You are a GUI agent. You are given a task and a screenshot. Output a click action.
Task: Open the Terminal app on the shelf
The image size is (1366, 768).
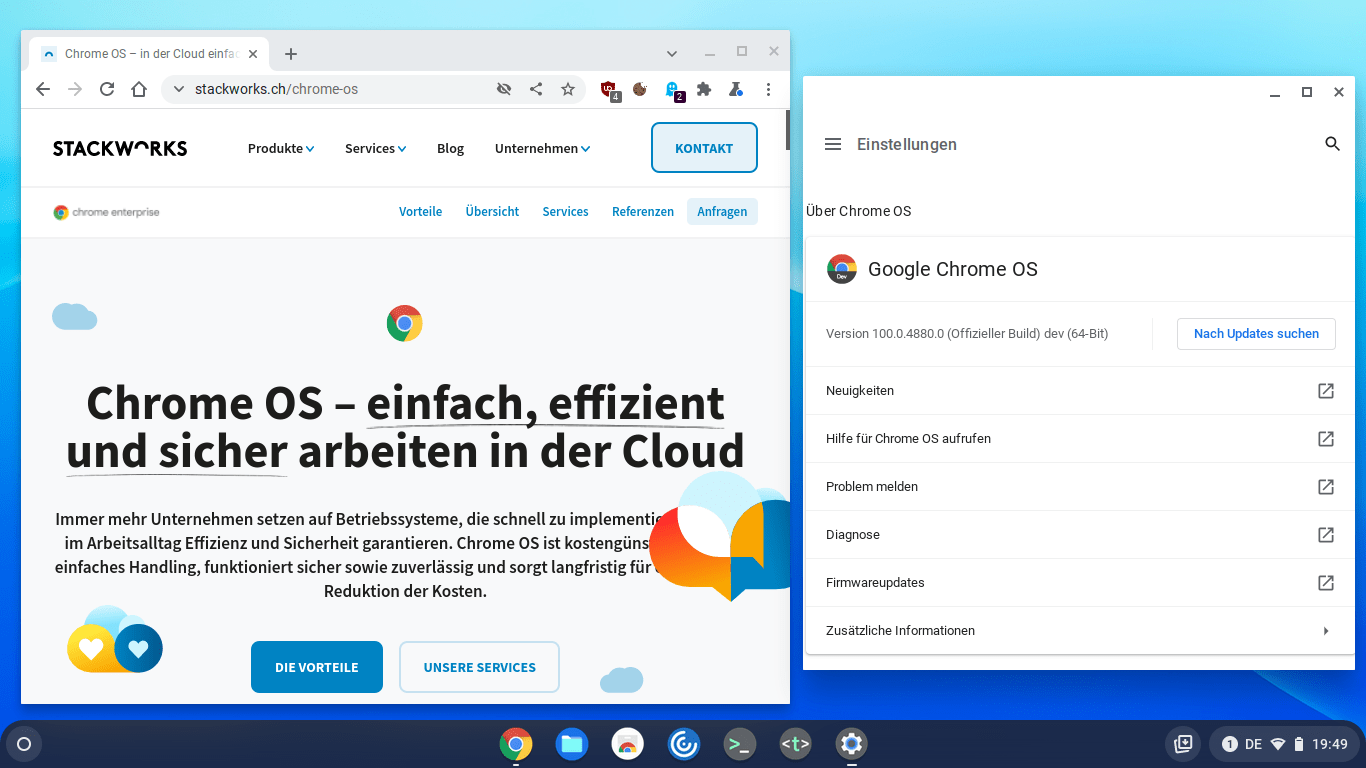point(740,744)
